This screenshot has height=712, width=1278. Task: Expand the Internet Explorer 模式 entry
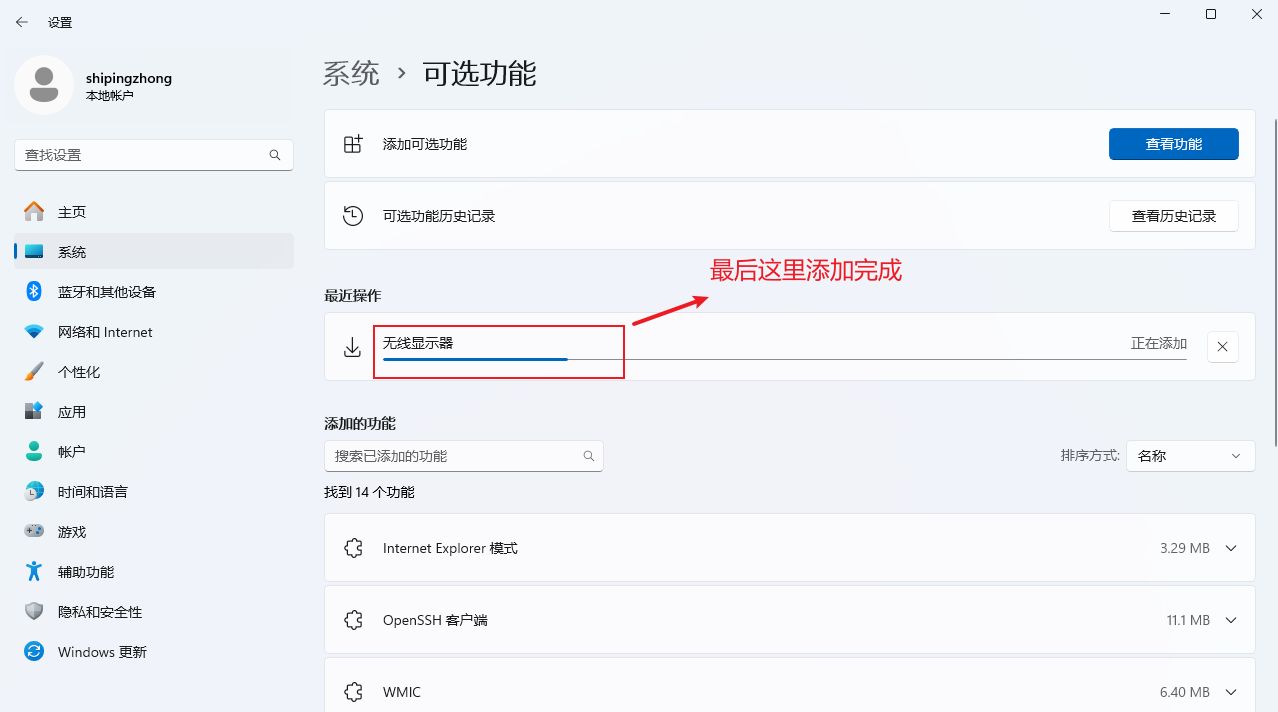coord(1231,548)
